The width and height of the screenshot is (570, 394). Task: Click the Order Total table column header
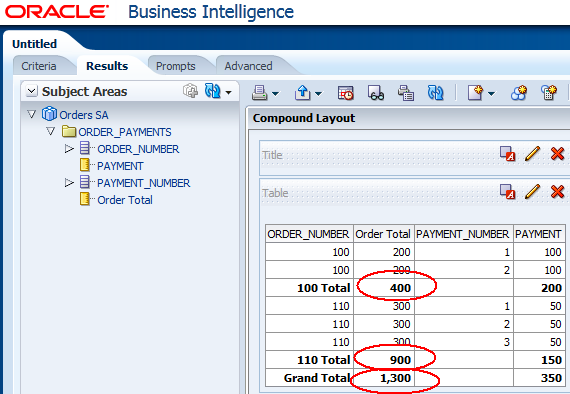click(383, 234)
